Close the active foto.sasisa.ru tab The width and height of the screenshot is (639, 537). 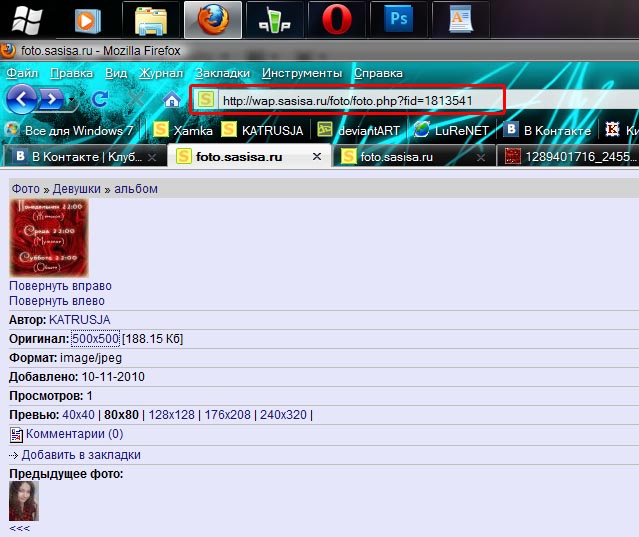click(x=317, y=157)
